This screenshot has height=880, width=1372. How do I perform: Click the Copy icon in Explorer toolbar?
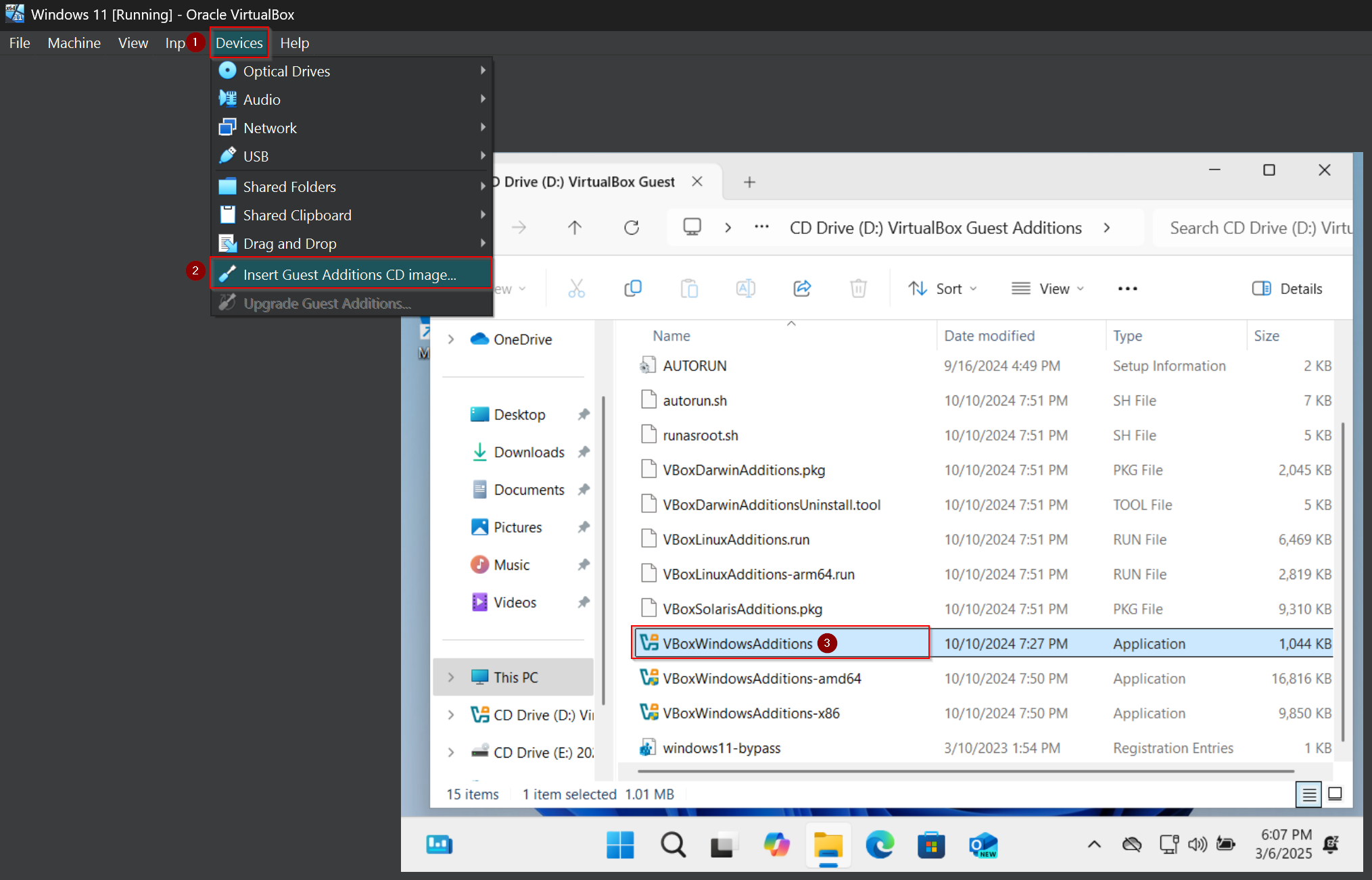click(x=633, y=289)
